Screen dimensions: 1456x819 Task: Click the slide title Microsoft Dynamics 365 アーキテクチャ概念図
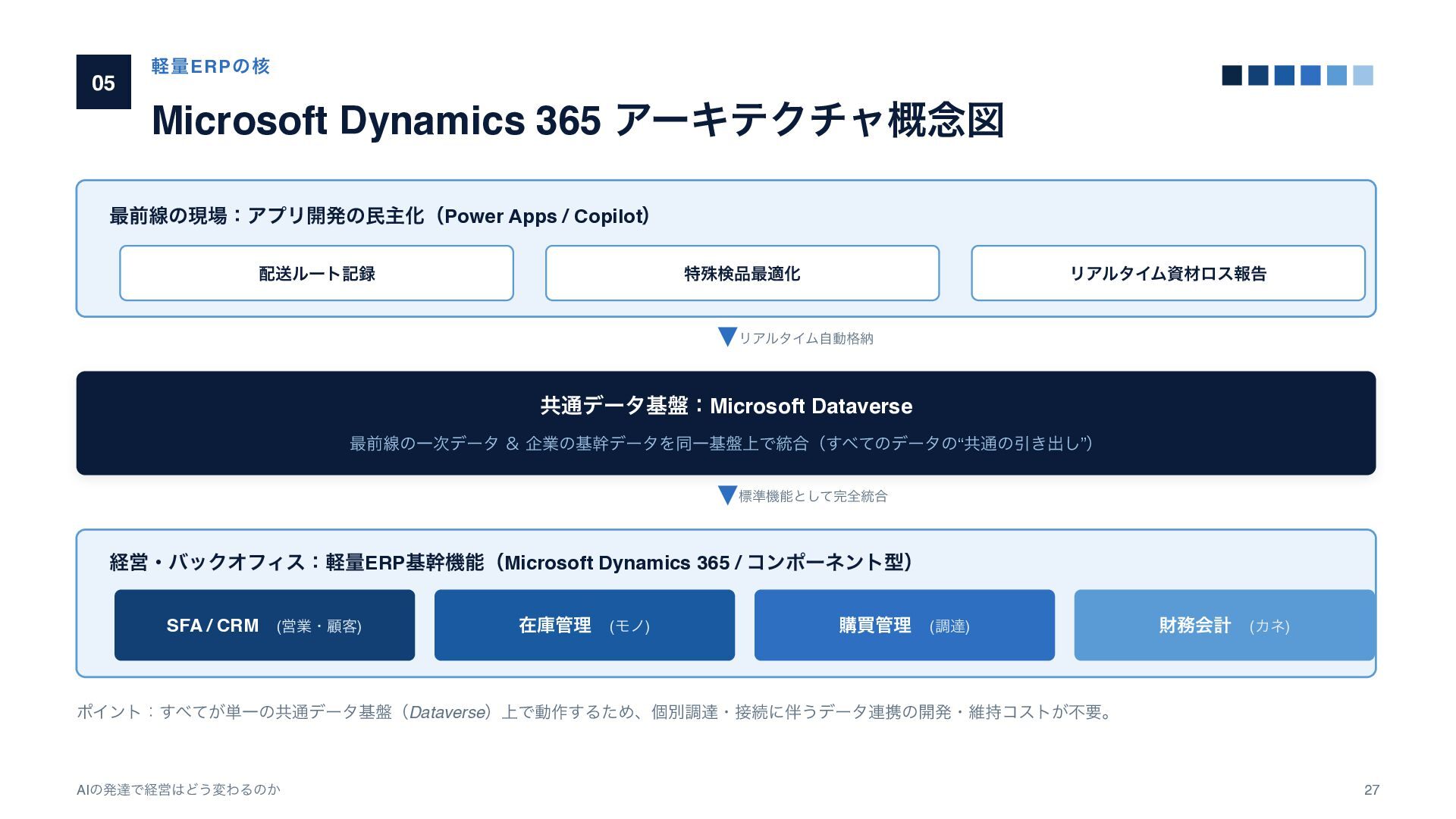pos(578,120)
